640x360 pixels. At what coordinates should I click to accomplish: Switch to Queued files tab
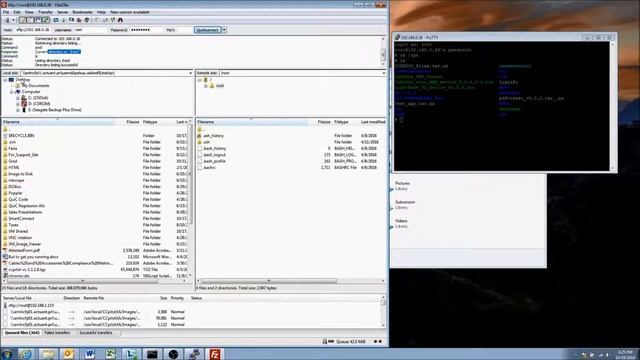[22, 333]
